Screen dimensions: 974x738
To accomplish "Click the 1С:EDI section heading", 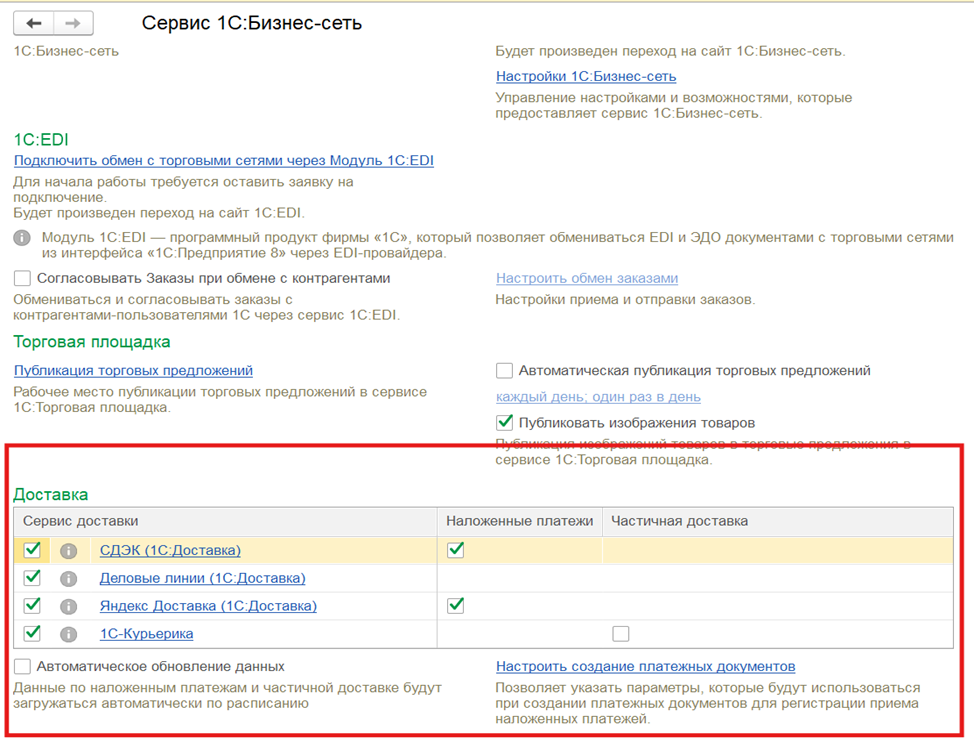I will pos(41,140).
